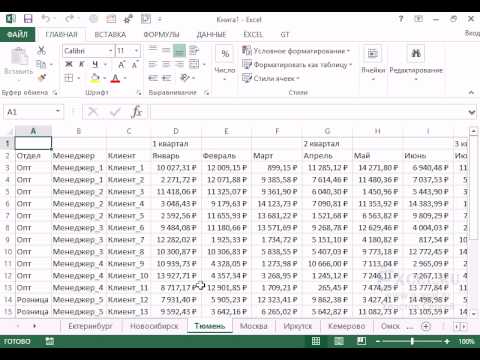Click the macro recording icon in status bar

pyautogui.click(x=50, y=341)
